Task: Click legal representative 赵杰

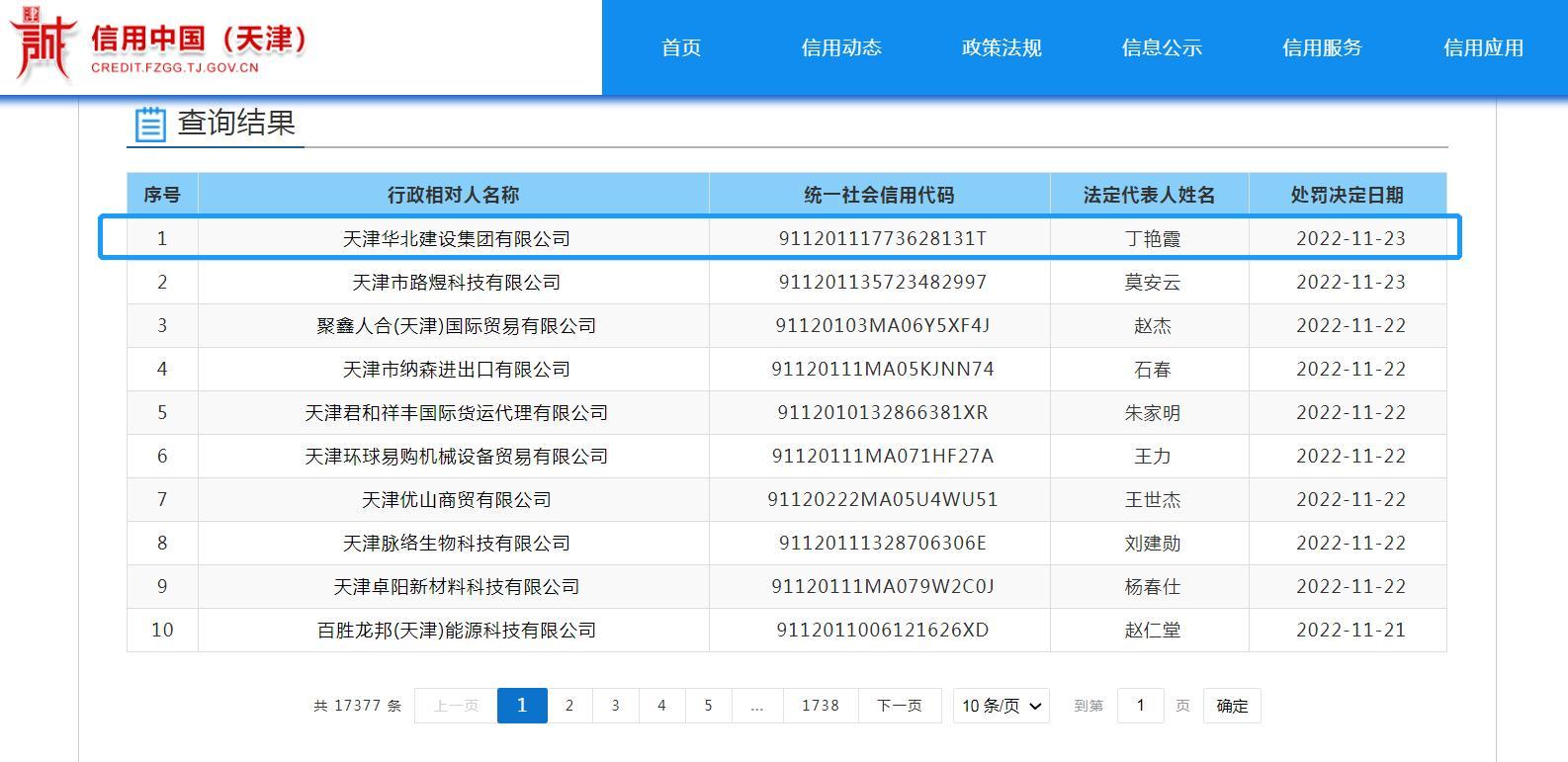Action: point(1153,325)
